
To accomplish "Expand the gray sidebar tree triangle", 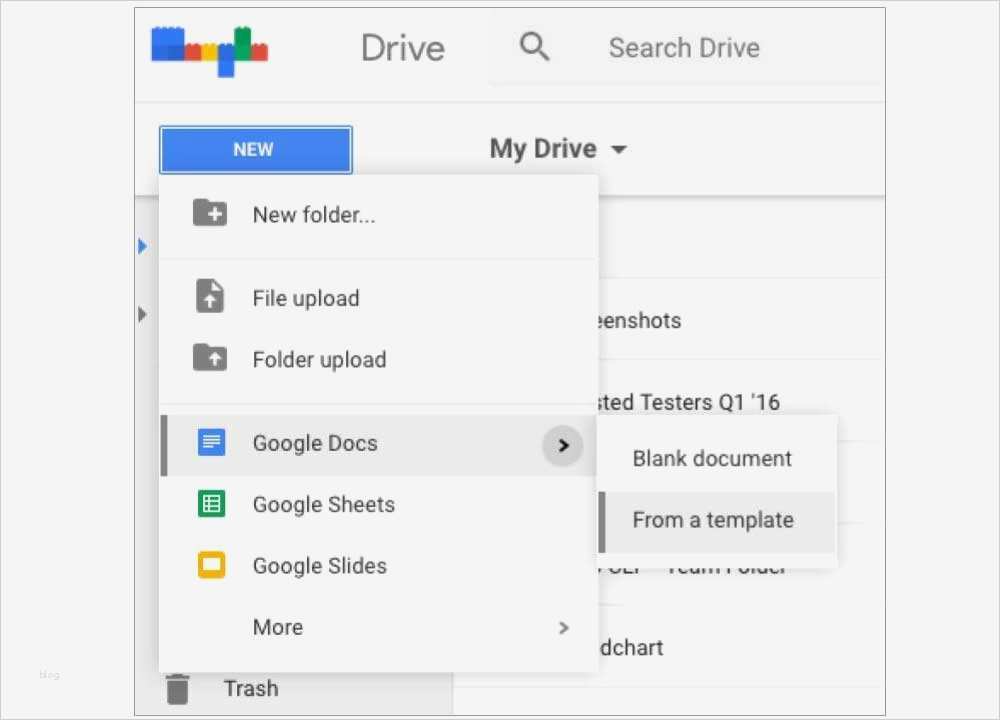I will click(143, 314).
